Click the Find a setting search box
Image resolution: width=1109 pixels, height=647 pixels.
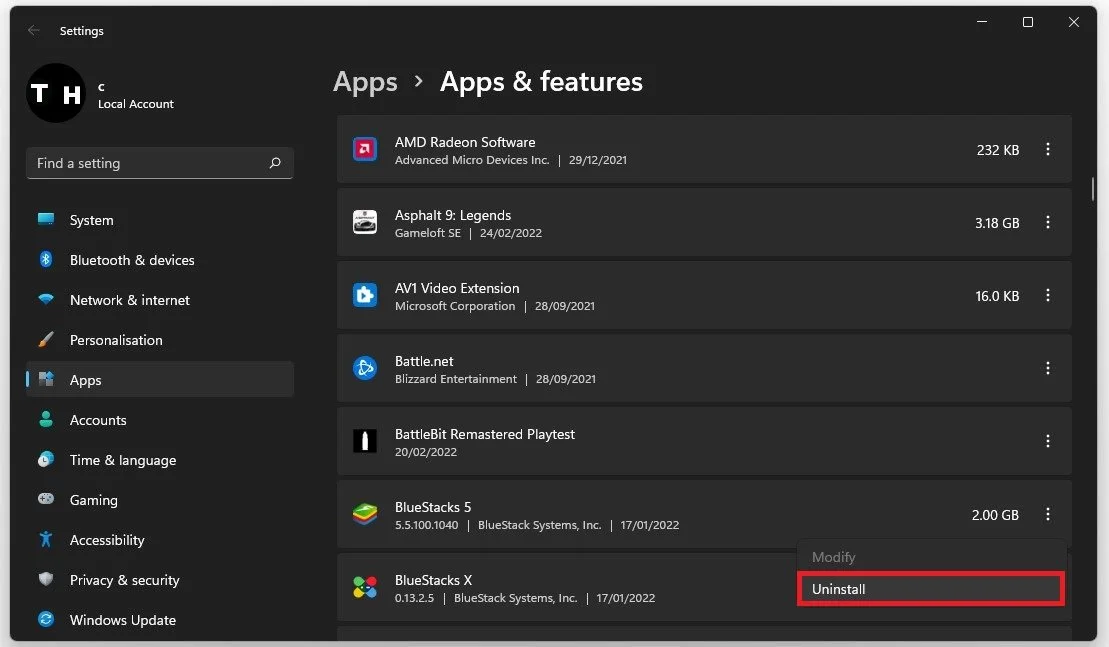(160, 163)
